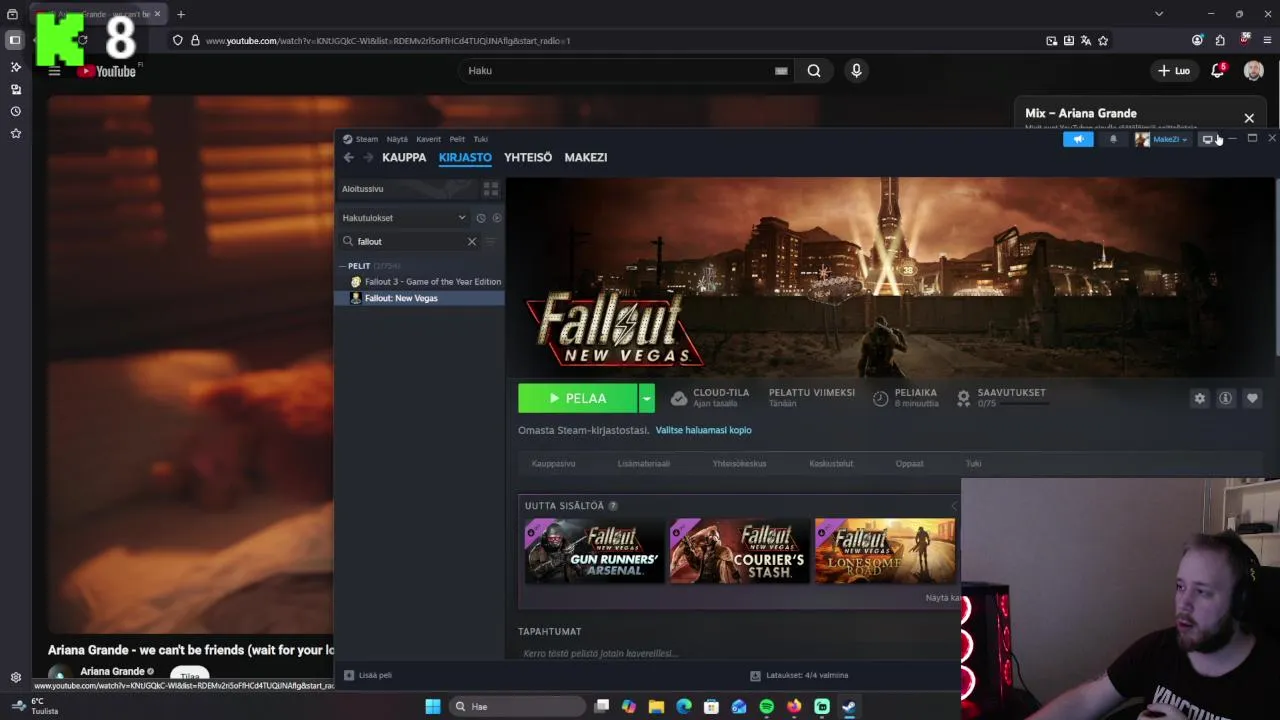The height and width of the screenshot is (720, 1280).
Task: Bookmark page with the browser star icon
Action: (1103, 41)
